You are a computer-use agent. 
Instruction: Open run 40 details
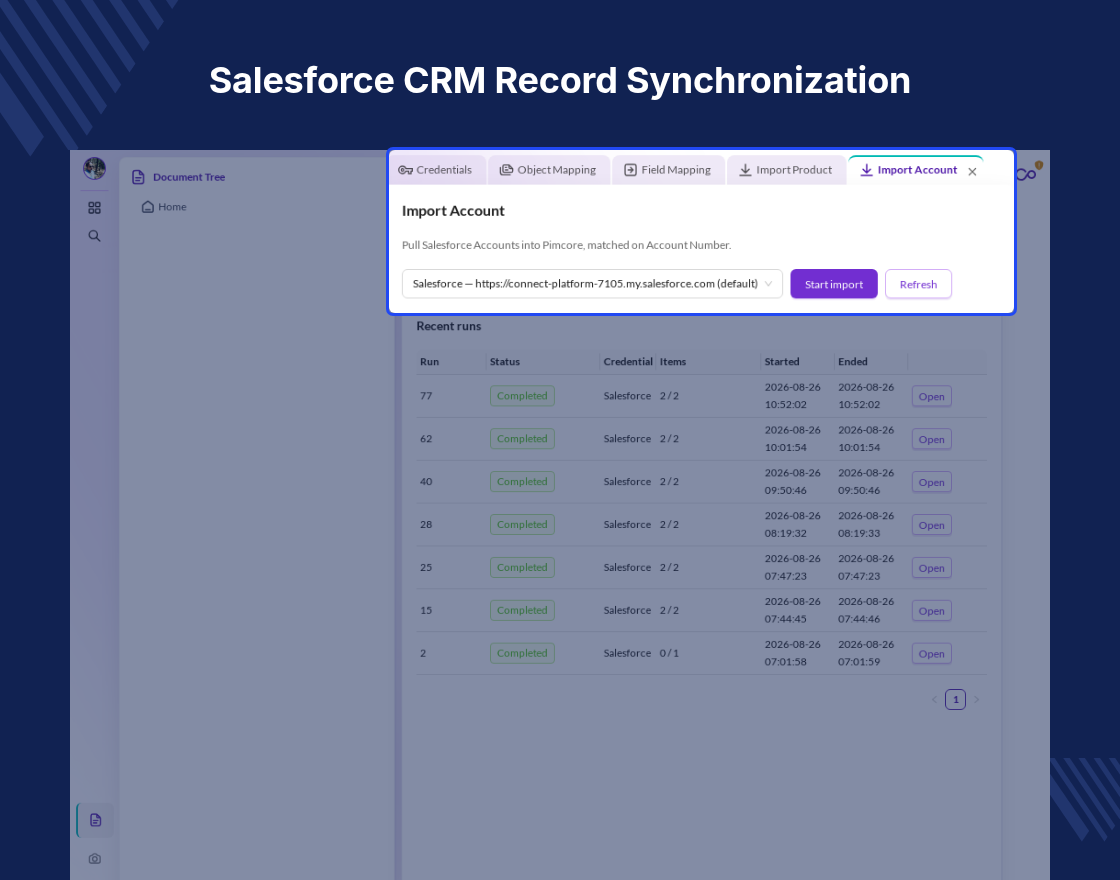tap(931, 482)
